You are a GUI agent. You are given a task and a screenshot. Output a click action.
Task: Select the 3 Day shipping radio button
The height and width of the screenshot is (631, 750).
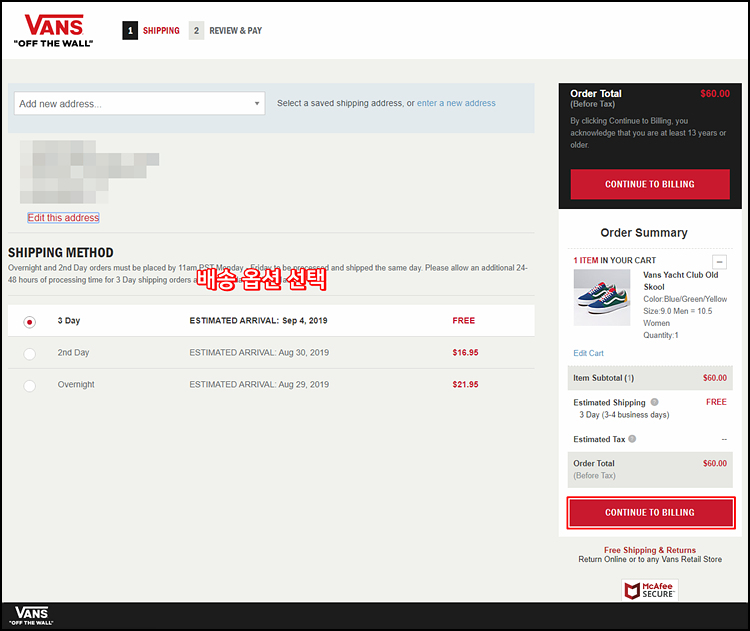(x=30, y=322)
